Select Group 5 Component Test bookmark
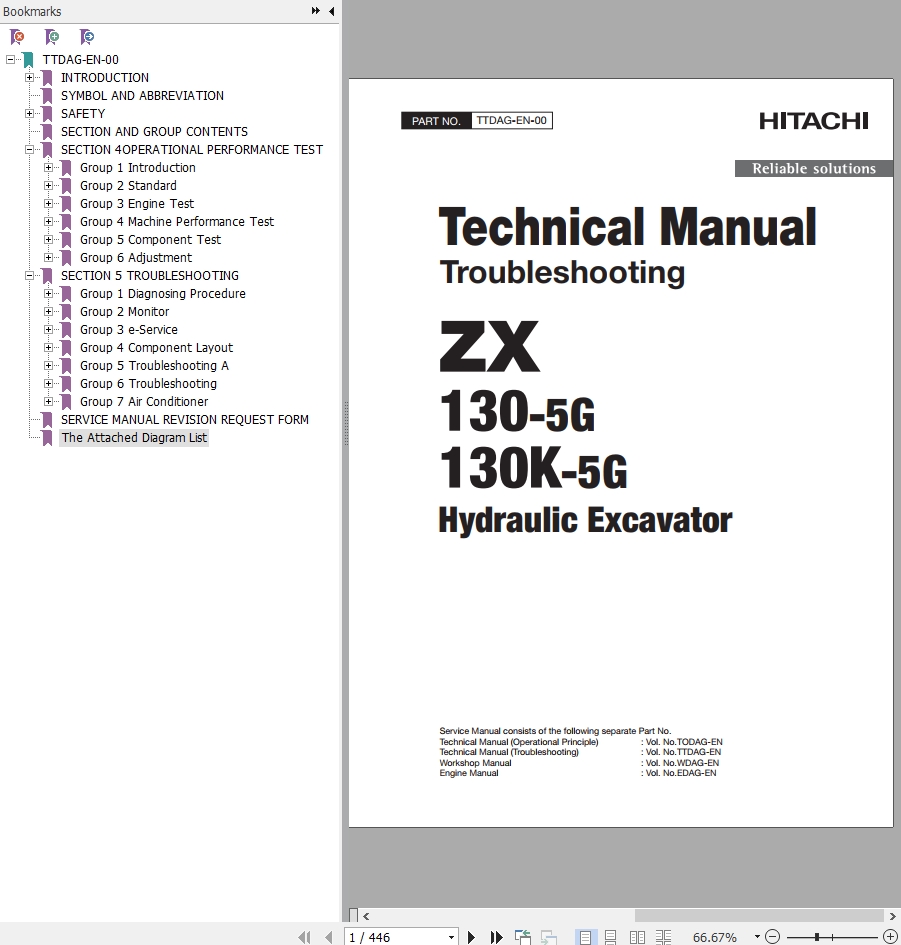The image size is (901, 945). pyautogui.click(x=151, y=240)
